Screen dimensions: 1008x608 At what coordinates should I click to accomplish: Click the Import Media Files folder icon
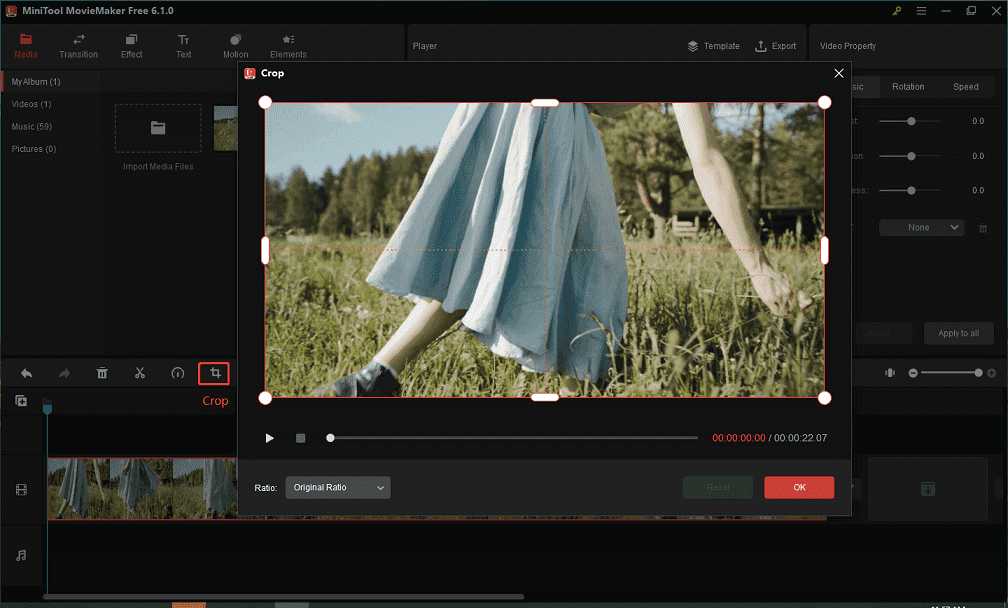[x=157, y=128]
